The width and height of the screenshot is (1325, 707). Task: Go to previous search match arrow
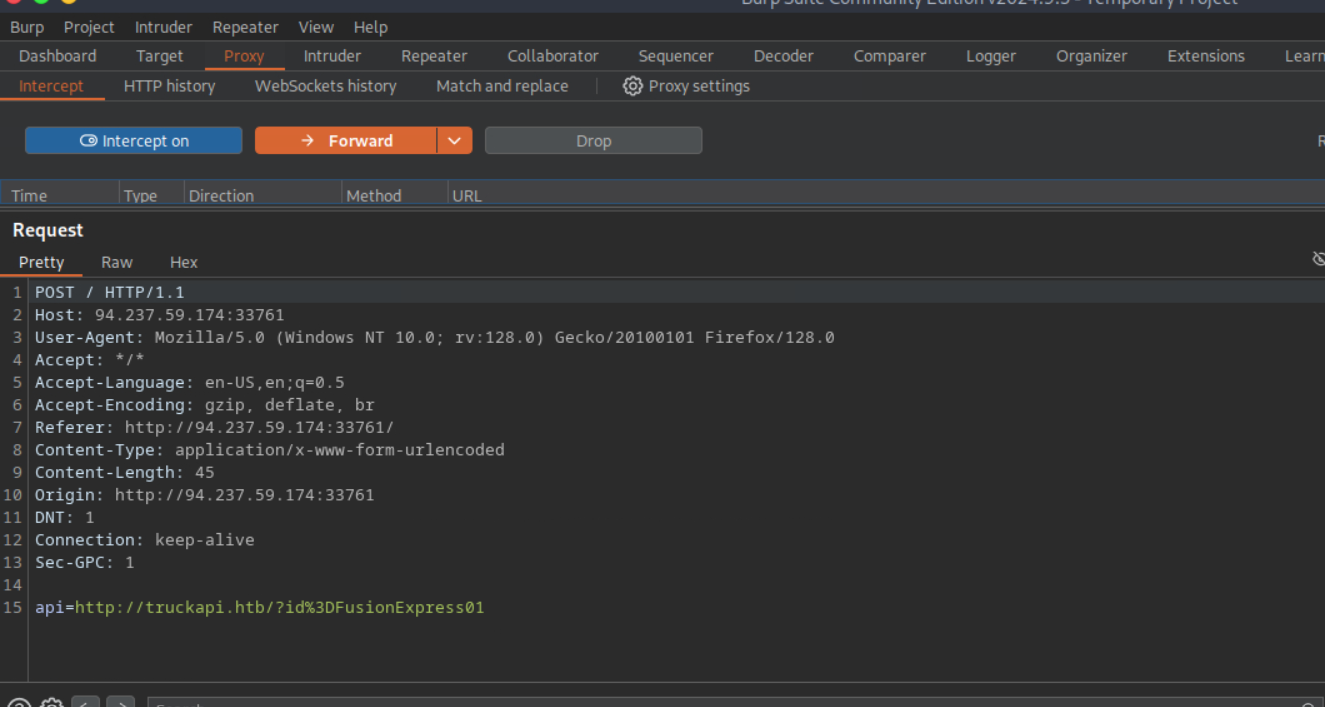86,703
